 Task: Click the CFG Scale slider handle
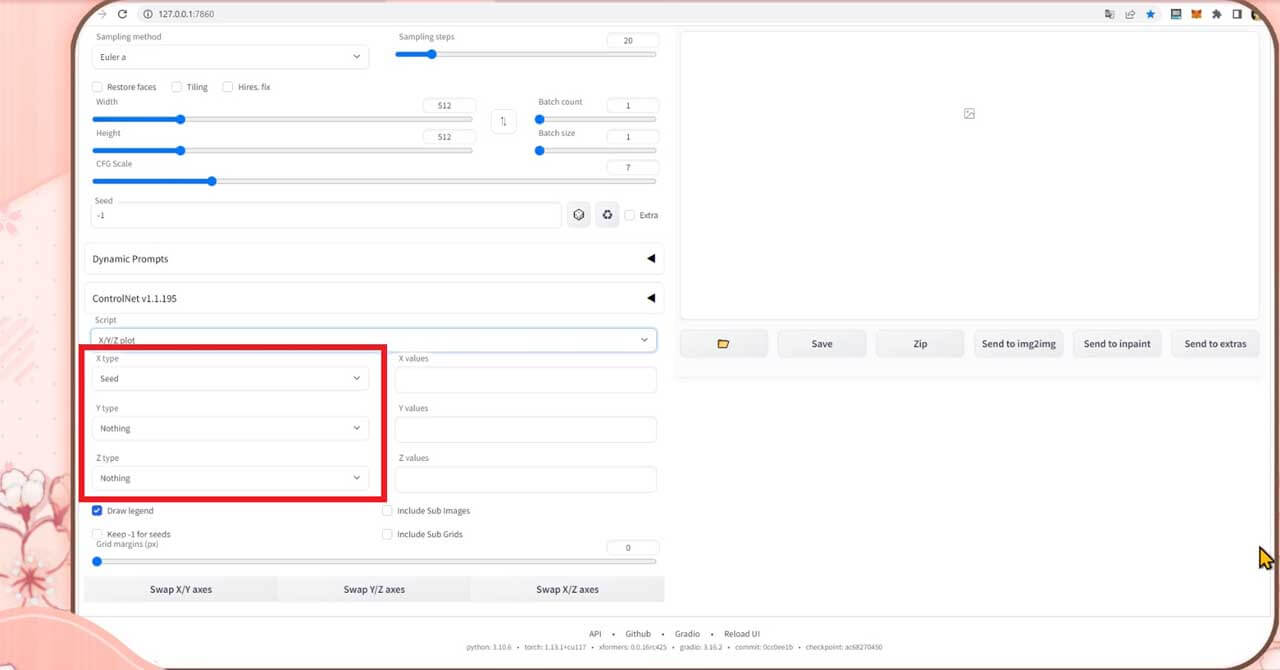pyautogui.click(x=211, y=181)
